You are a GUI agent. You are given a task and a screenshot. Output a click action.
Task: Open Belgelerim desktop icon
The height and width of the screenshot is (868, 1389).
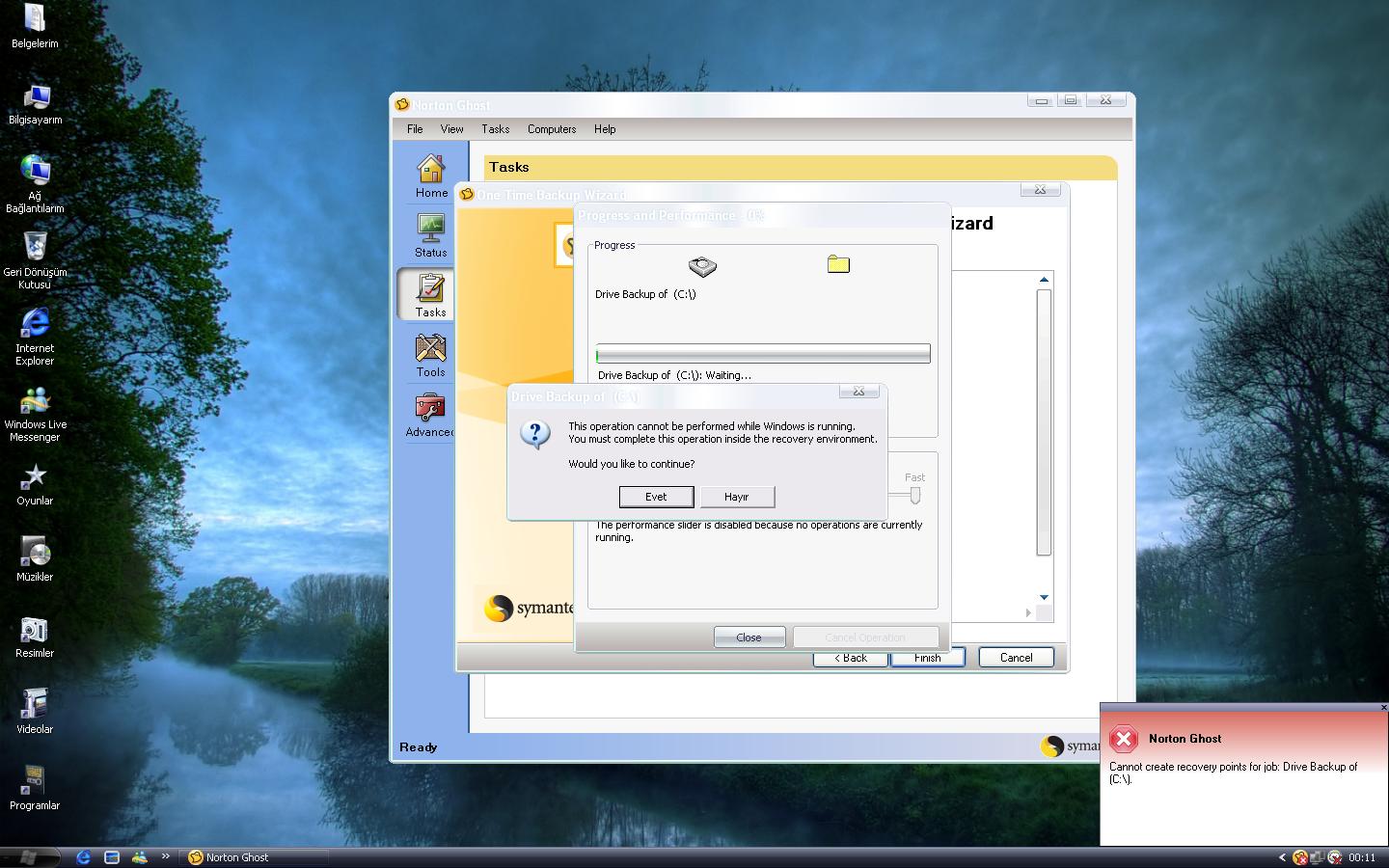click(x=35, y=28)
